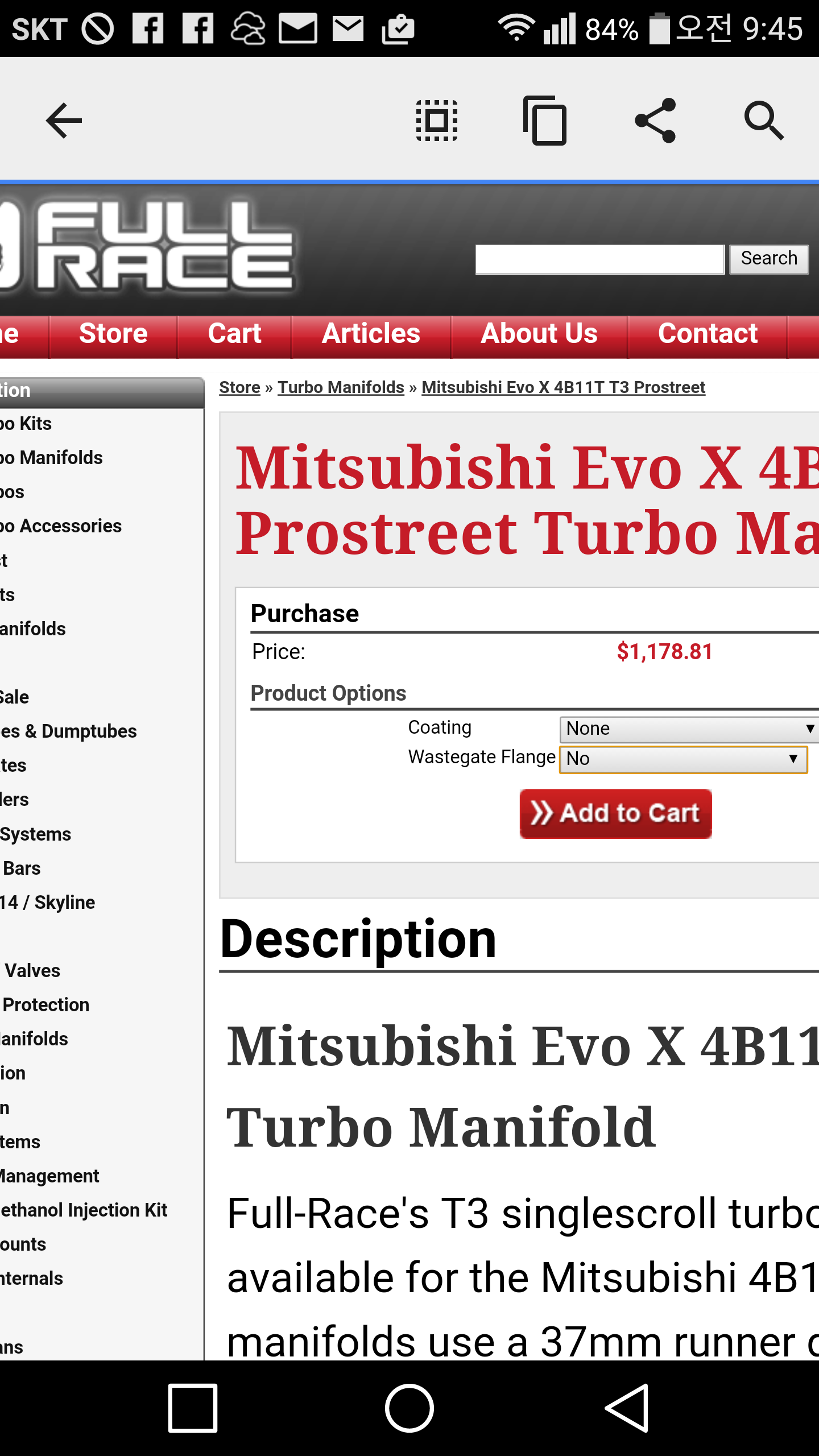Click the Add to Cart button
819x1456 pixels.
pyautogui.click(x=615, y=813)
